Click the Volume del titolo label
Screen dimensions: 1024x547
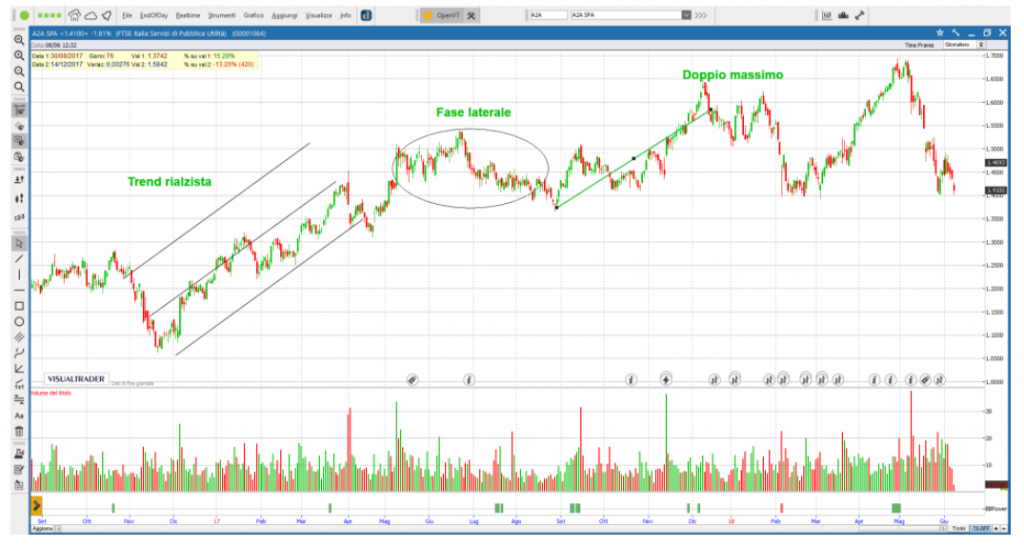tap(51, 393)
